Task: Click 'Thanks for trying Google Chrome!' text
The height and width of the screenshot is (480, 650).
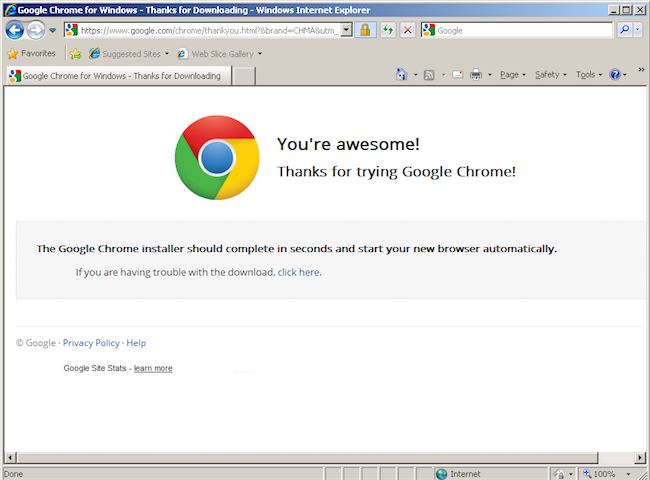Action: pyautogui.click(x=396, y=172)
